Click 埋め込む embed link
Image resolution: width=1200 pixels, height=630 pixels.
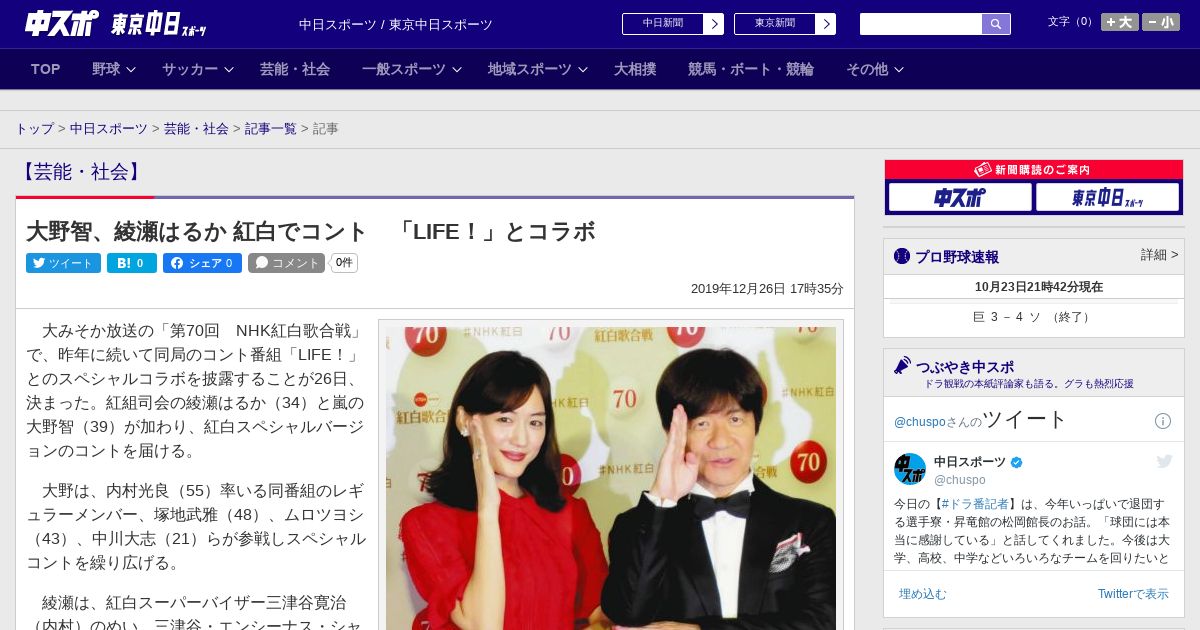pyautogui.click(x=922, y=594)
